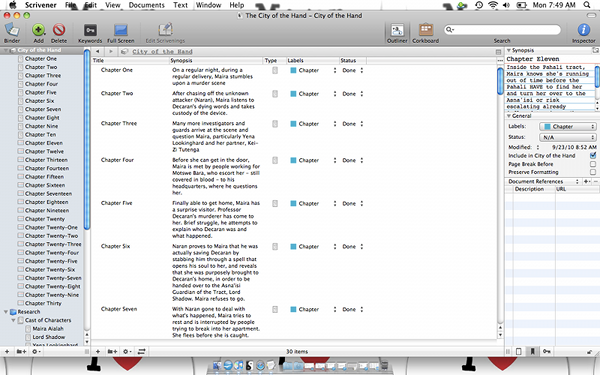Open the Text menu
Viewport: 600px width, 375px height.
[x=180, y=5]
